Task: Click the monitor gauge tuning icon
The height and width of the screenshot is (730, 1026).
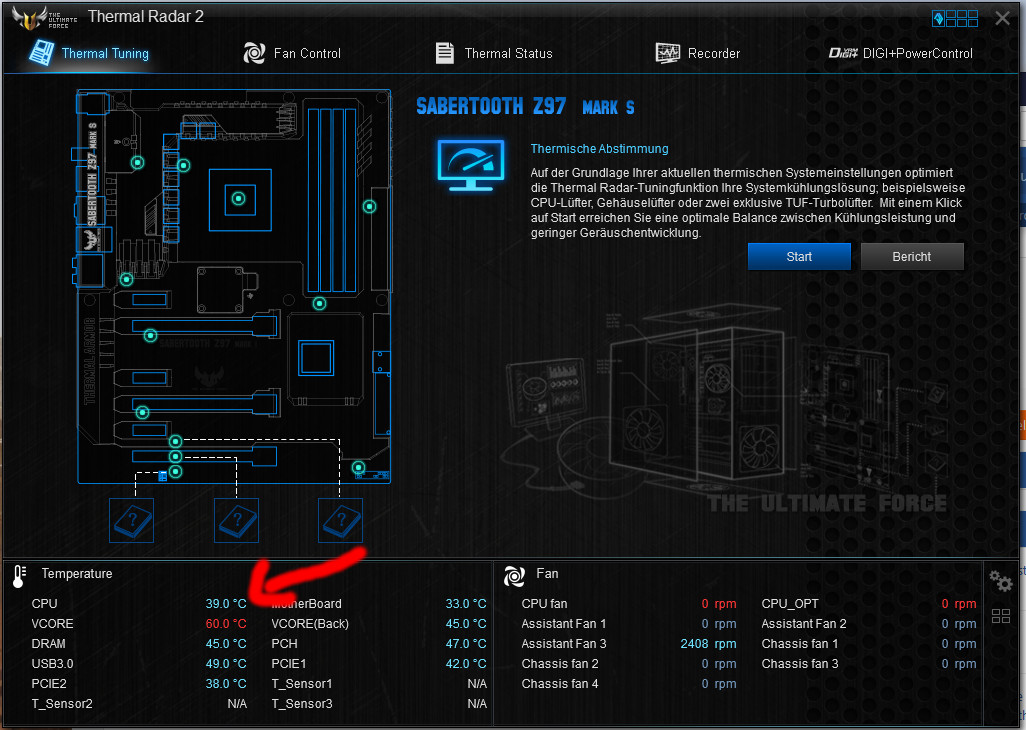Action: coord(471,164)
